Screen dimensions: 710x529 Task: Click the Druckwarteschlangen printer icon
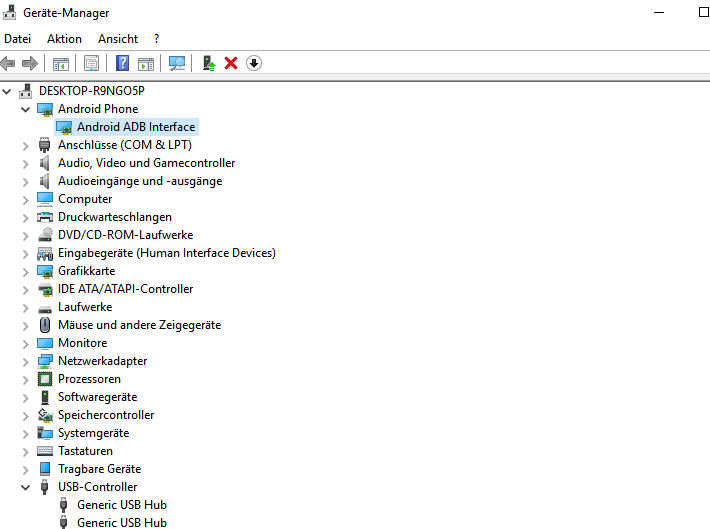(x=45, y=217)
